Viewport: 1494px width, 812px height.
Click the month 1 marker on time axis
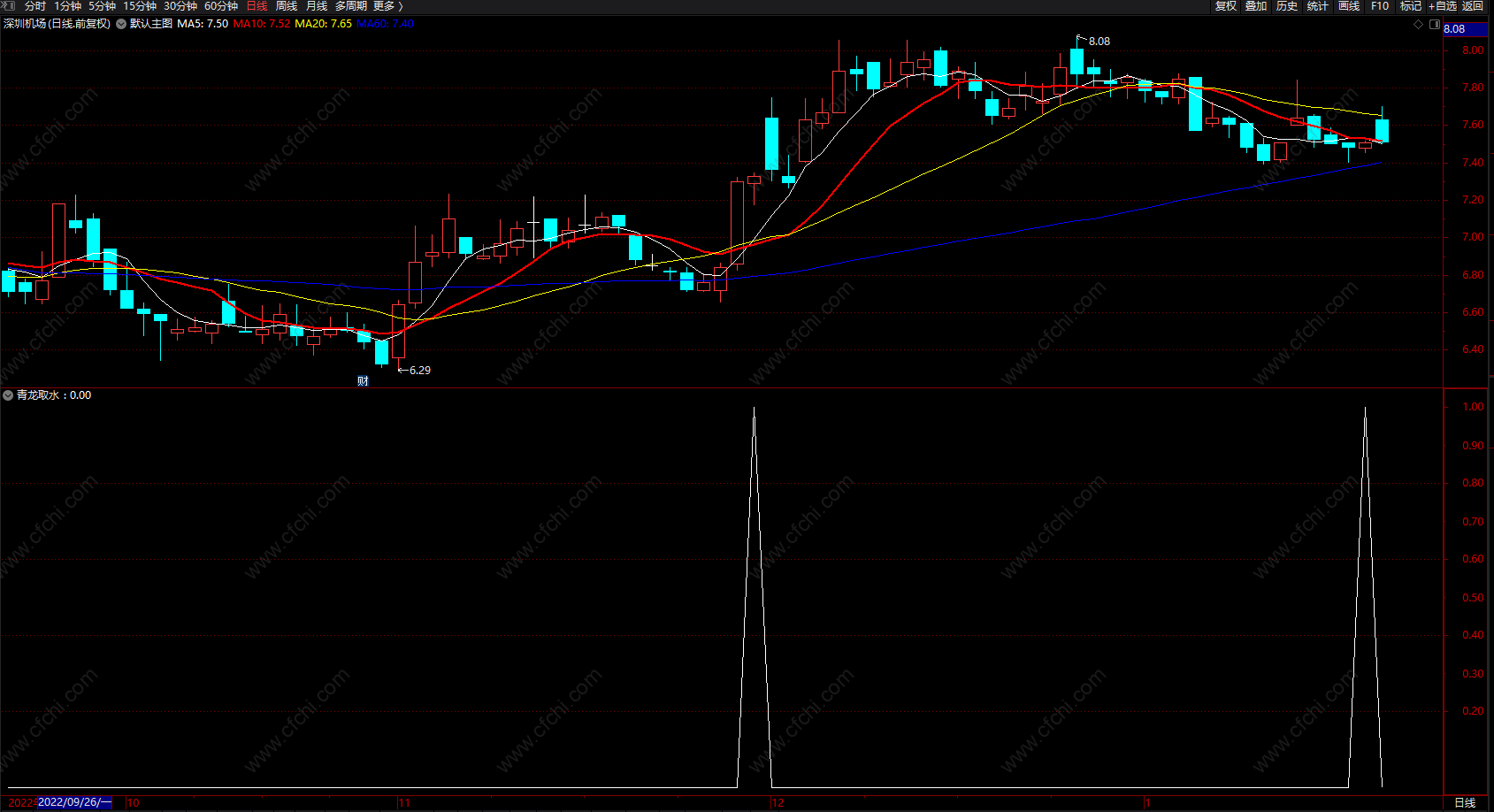[1147, 803]
